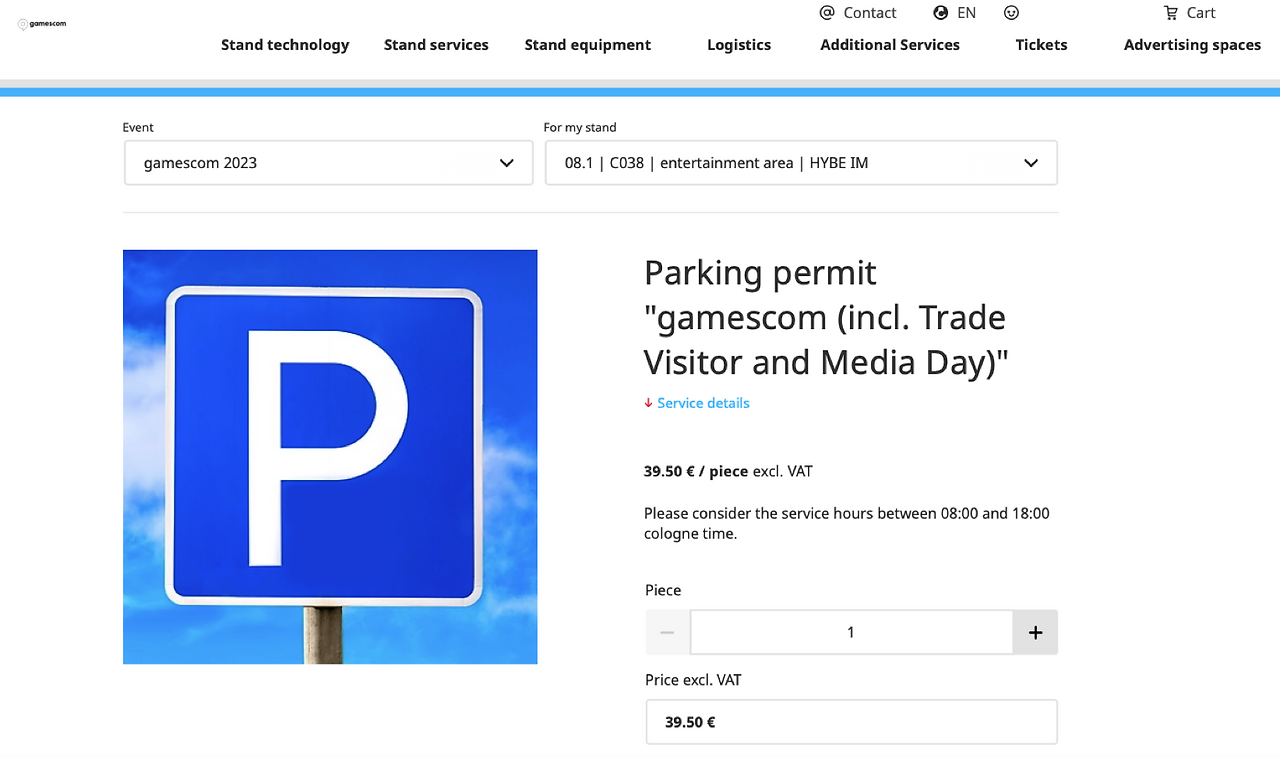
Task: Open the Stand equipment menu
Action: 588,45
